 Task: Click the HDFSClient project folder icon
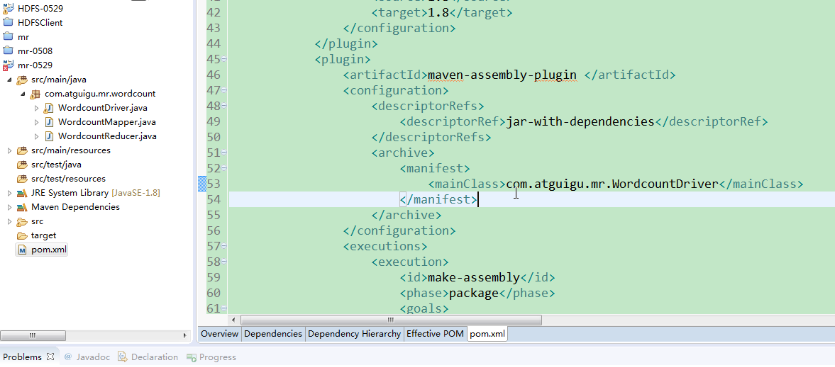(8, 22)
